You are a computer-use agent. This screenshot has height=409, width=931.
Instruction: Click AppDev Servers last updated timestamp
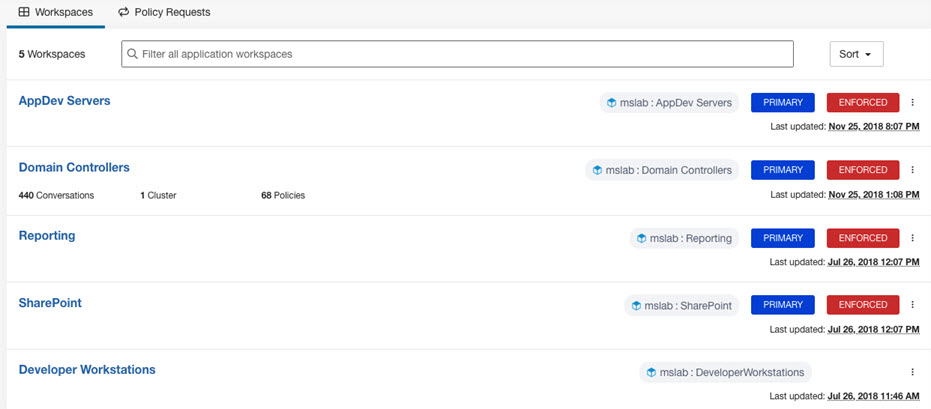point(874,126)
